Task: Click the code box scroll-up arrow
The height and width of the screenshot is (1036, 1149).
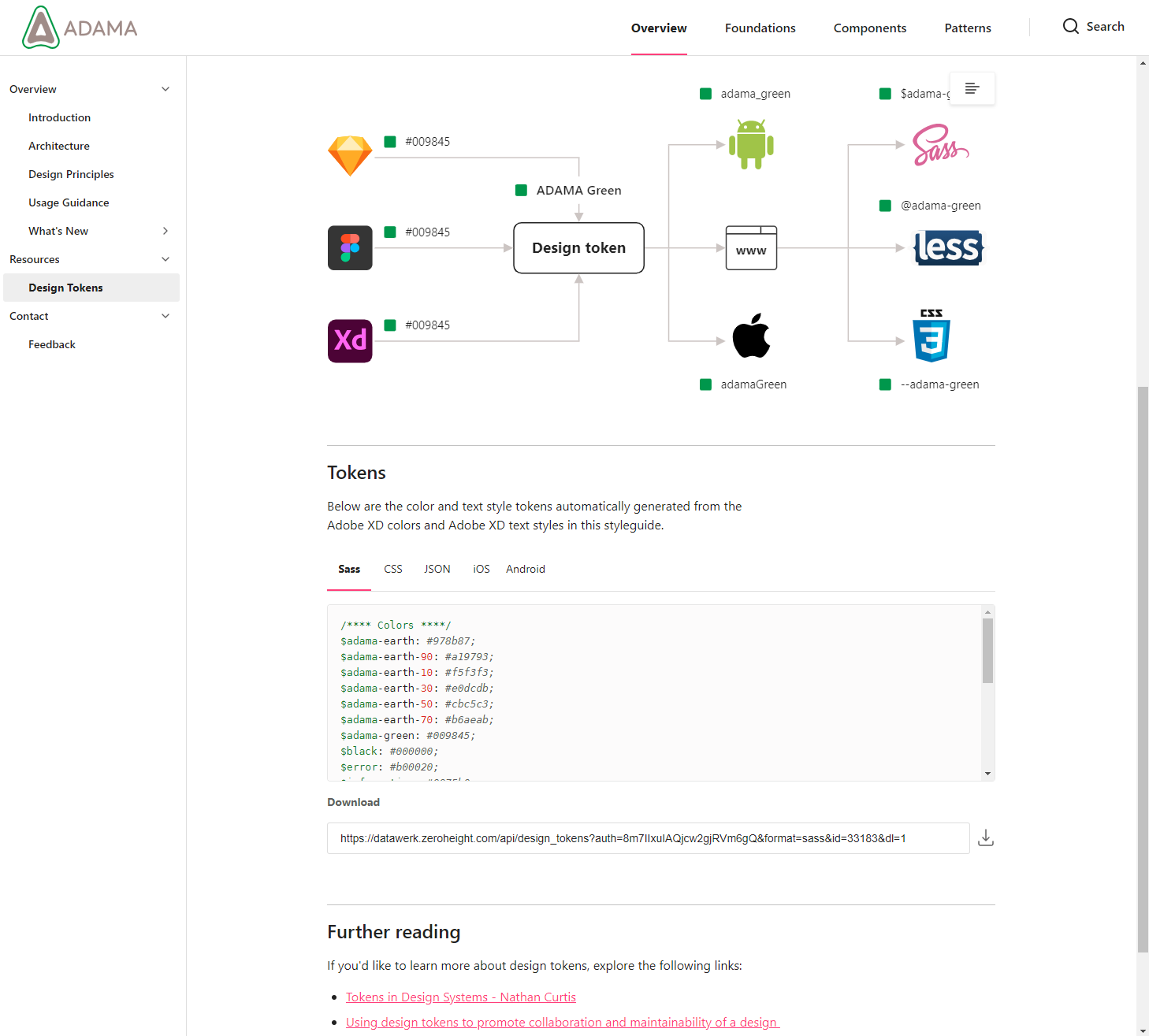Action: (987, 612)
